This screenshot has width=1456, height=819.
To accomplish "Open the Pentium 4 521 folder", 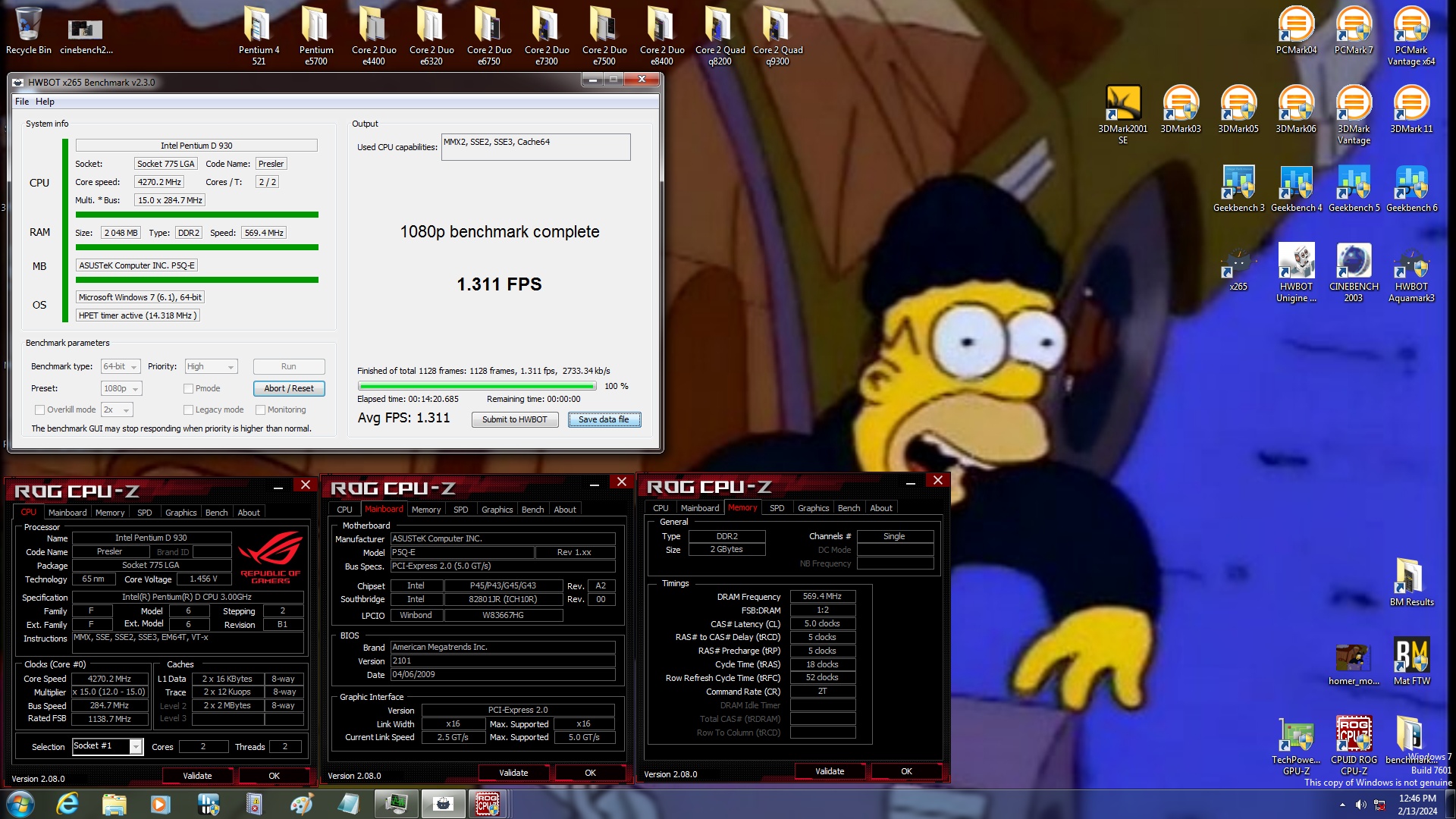I will tap(259, 34).
